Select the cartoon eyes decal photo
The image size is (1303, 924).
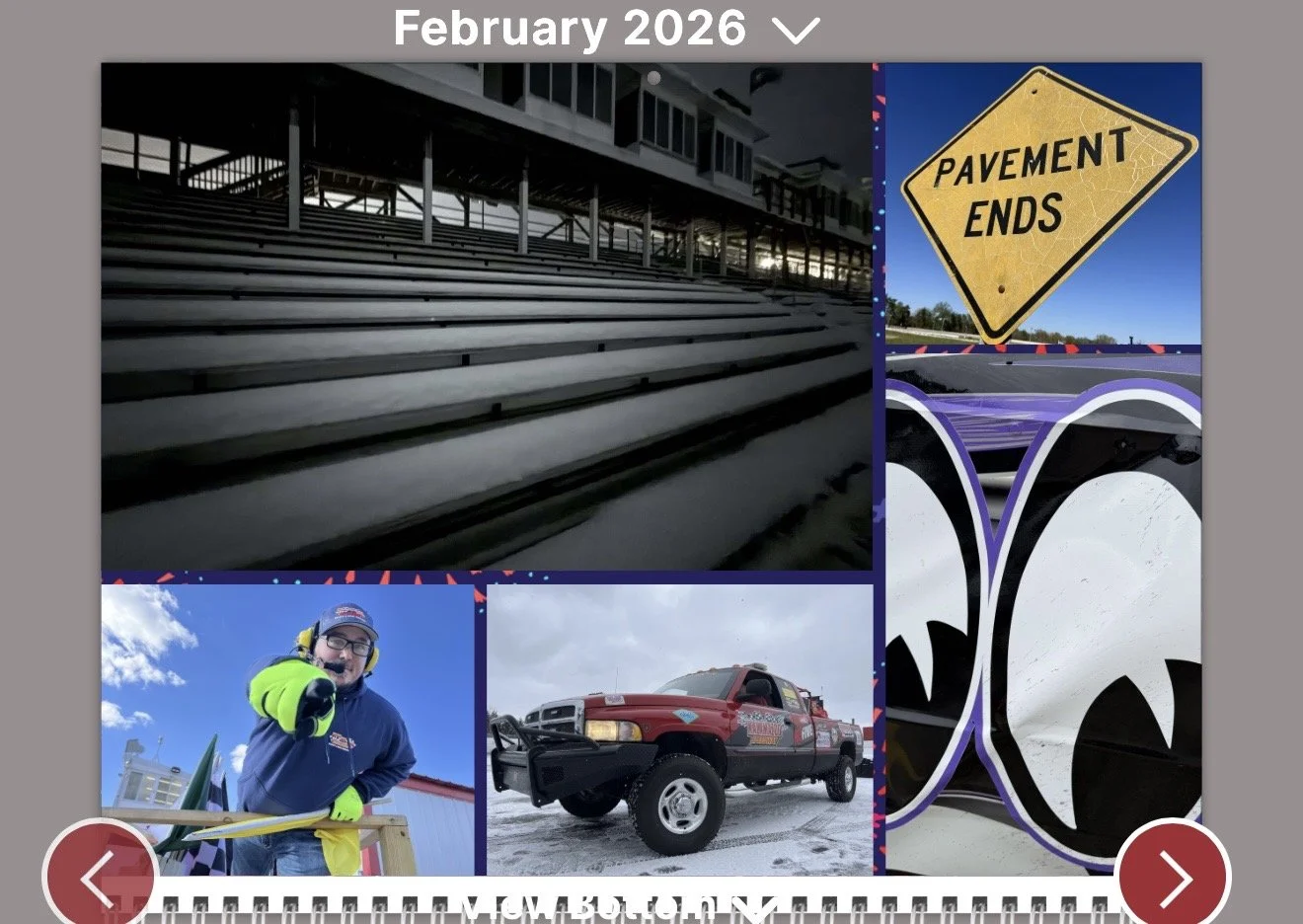pyautogui.click(x=1043, y=613)
